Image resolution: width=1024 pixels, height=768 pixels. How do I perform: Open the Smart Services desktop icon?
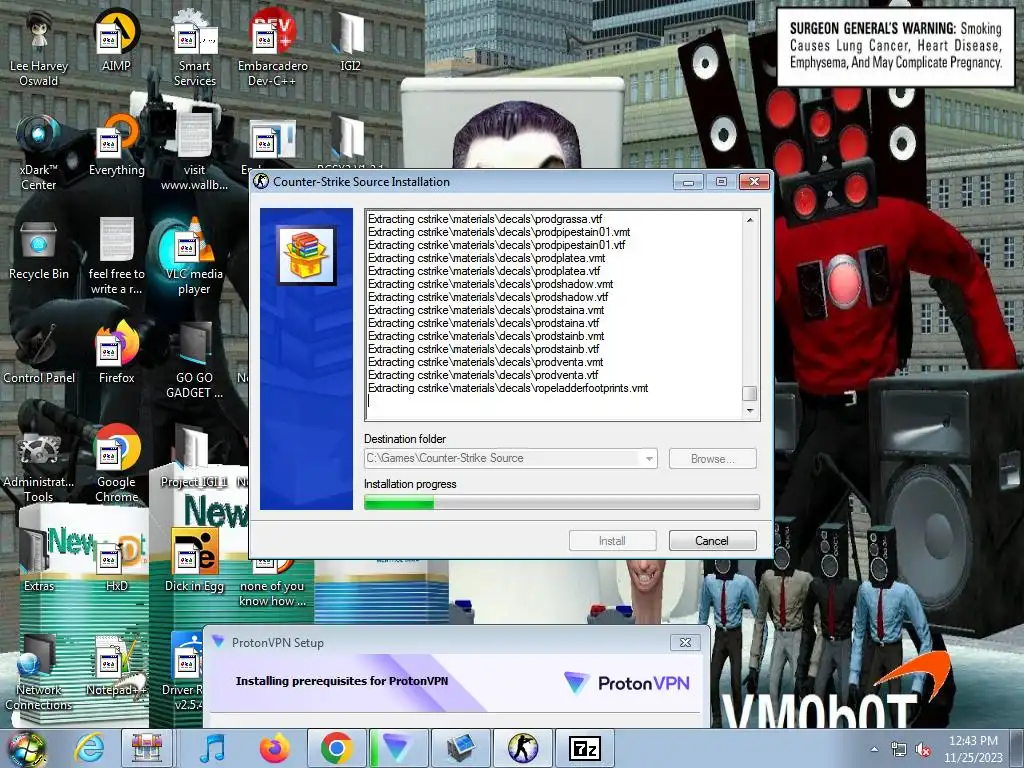(x=194, y=49)
